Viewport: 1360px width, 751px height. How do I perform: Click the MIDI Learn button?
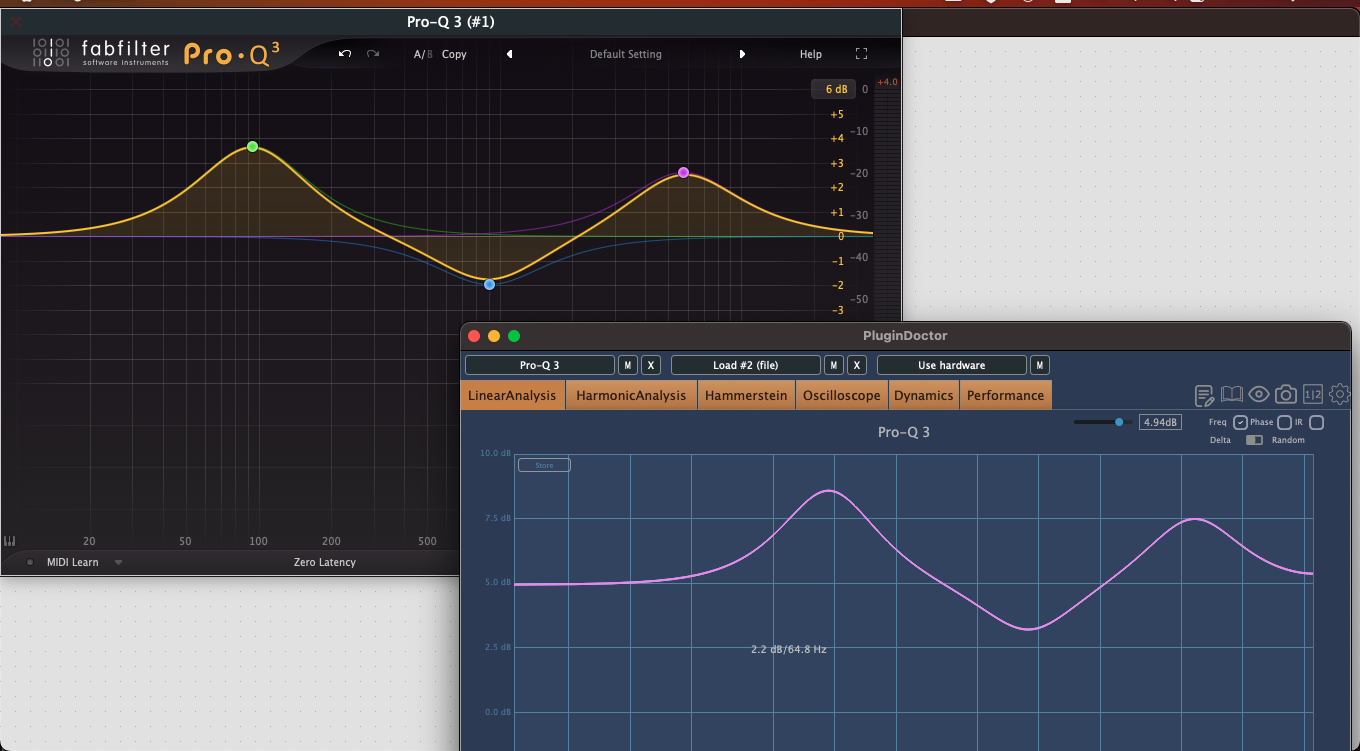tap(73, 562)
